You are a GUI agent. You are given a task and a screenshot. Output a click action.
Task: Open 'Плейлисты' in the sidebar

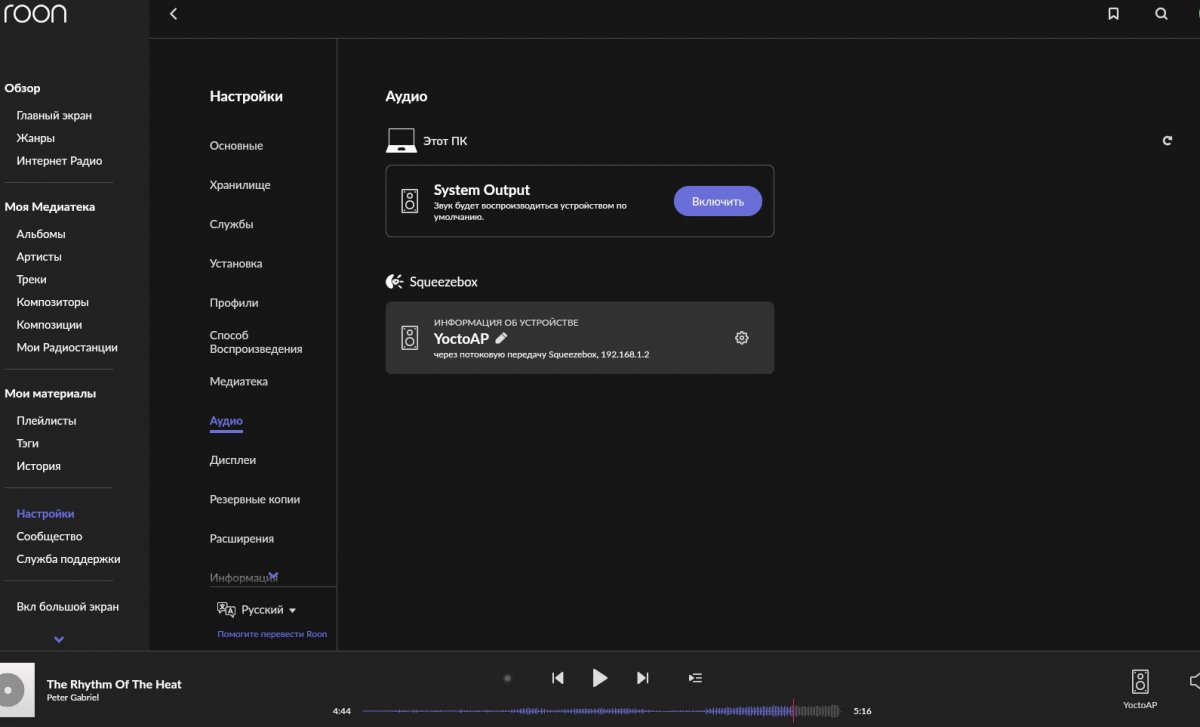(x=46, y=421)
